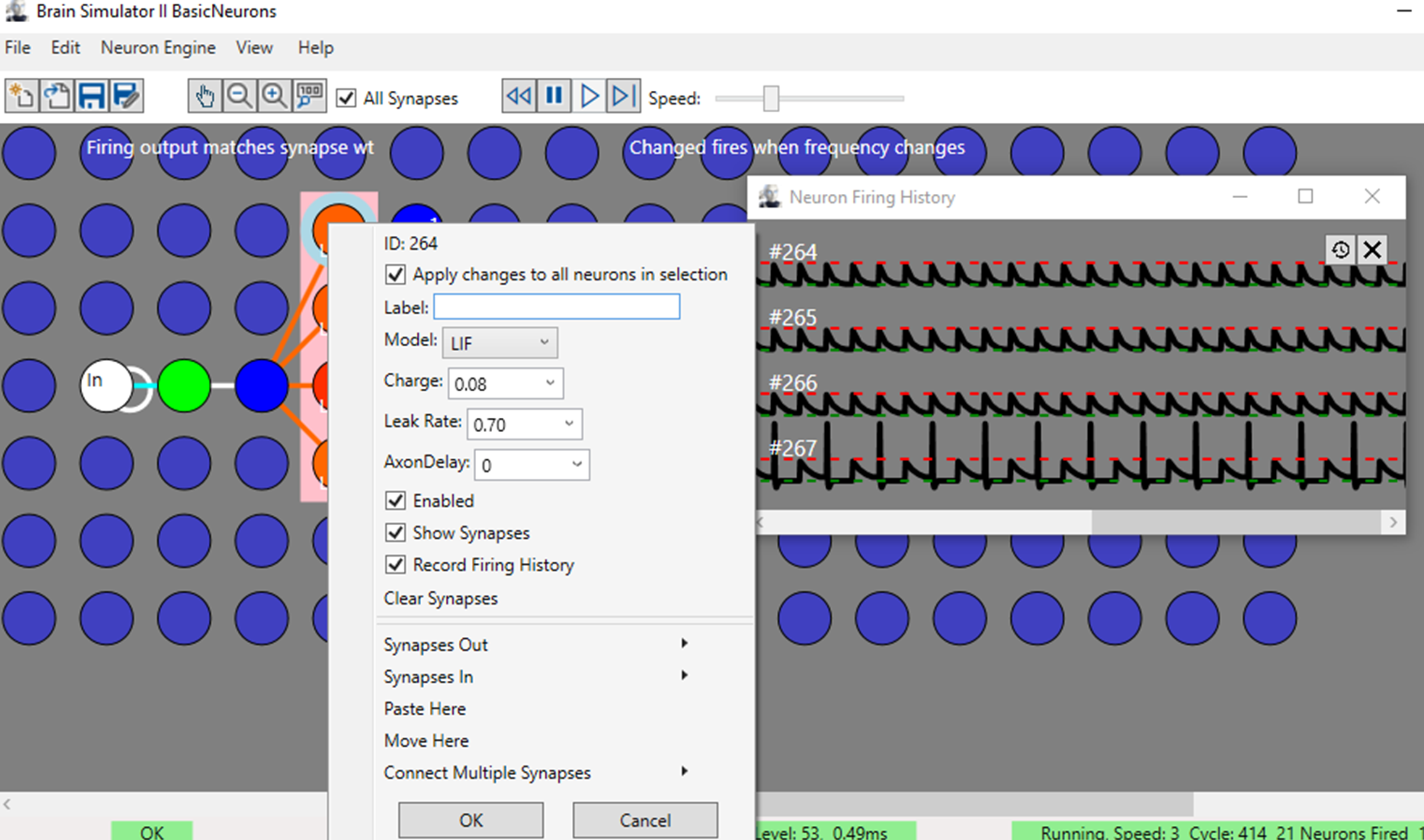This screenshot has width=1424, height=840.
Task: Choose Move Here from the context menu
Action: point(426,741)
